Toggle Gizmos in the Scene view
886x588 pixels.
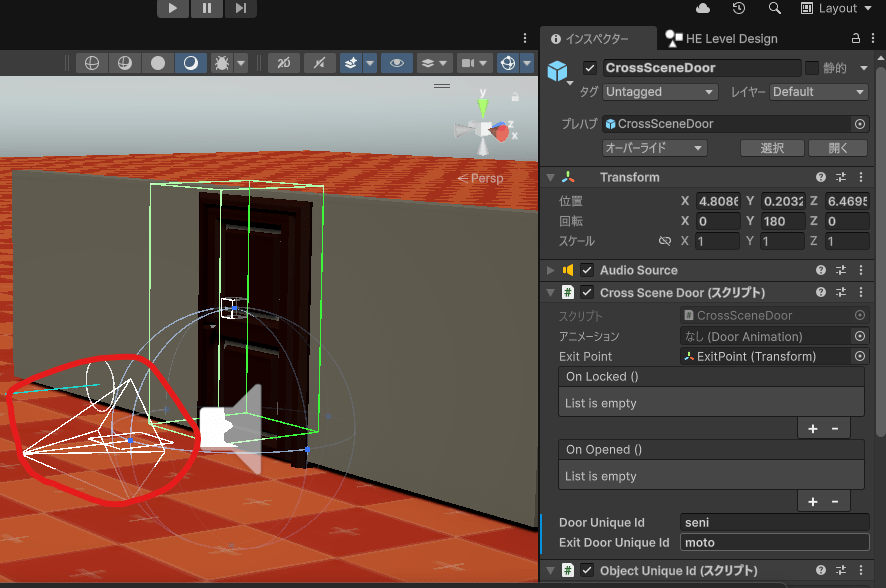coord(508,63)
